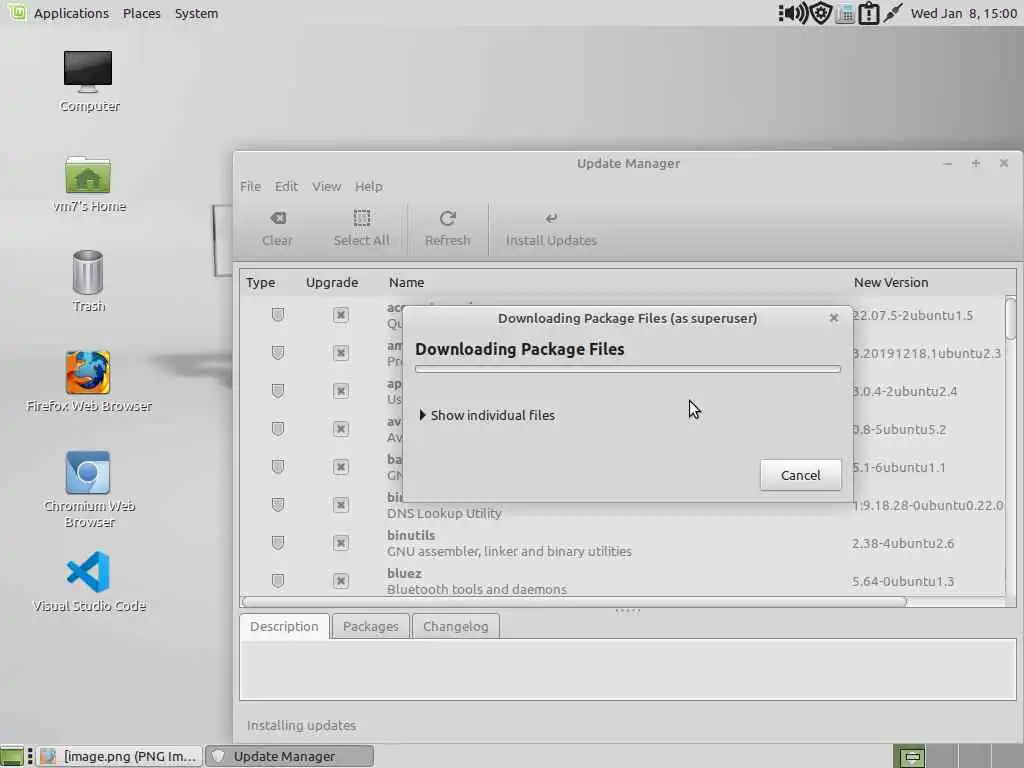Open the File menu in Update Manager
1024x768 pixels.
coord(250,186)
